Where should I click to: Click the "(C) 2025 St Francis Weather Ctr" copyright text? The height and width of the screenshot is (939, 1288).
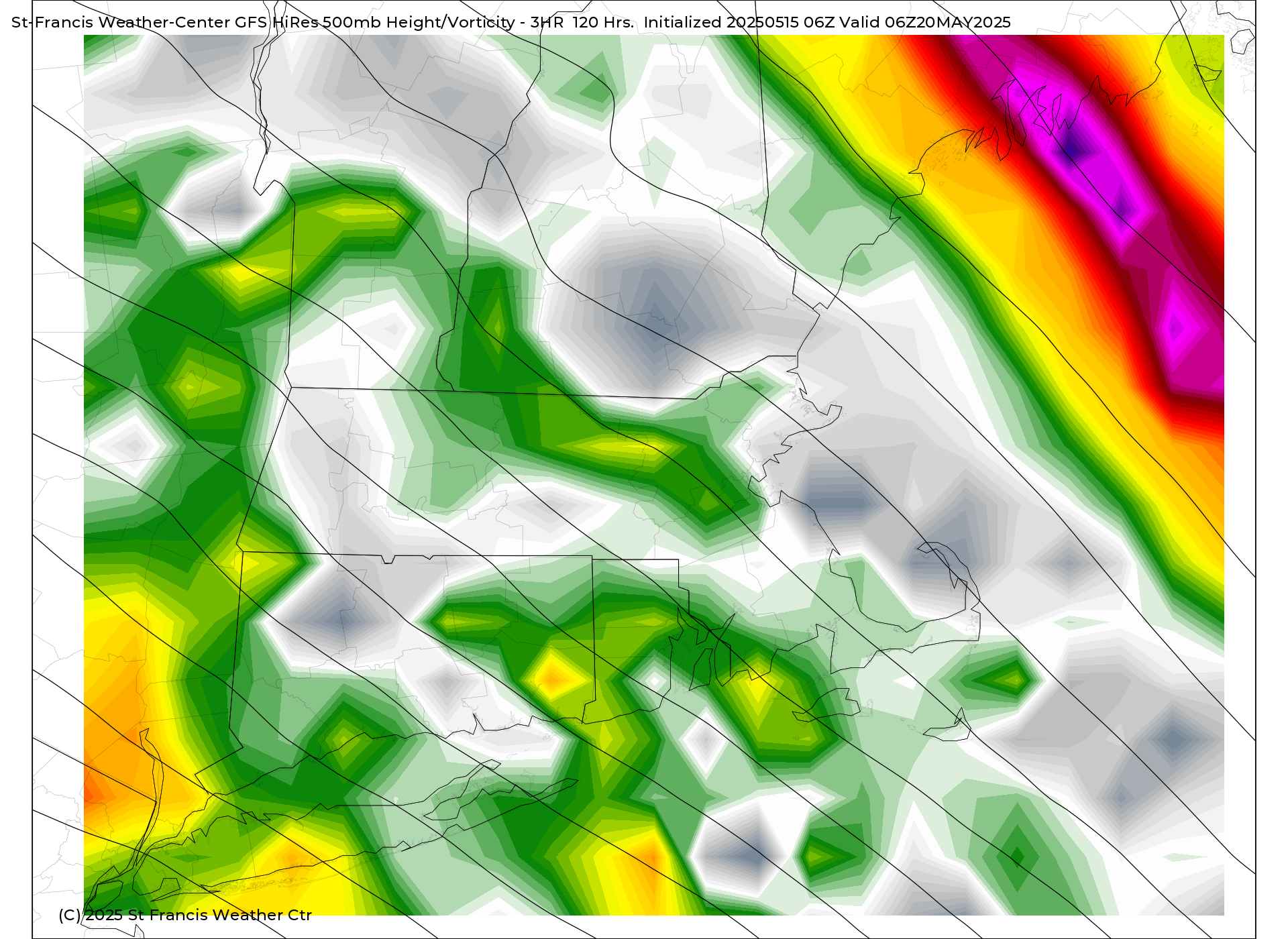click(x=185, y=915)
